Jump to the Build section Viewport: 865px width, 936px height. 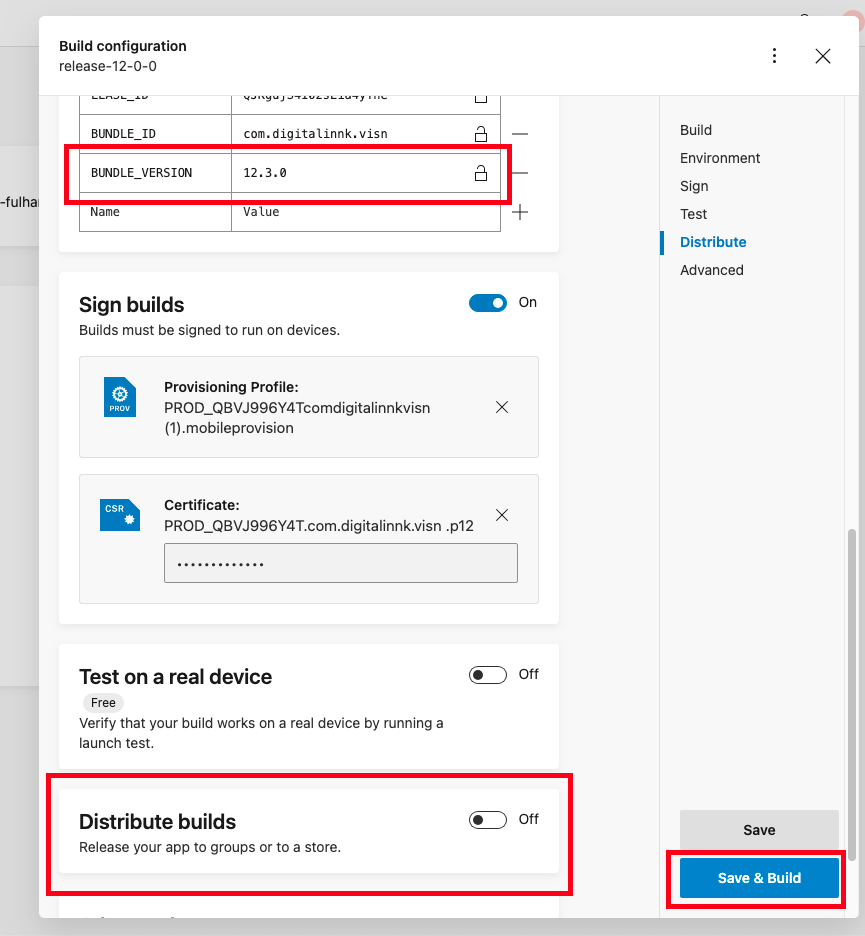(x=696, y=130)
